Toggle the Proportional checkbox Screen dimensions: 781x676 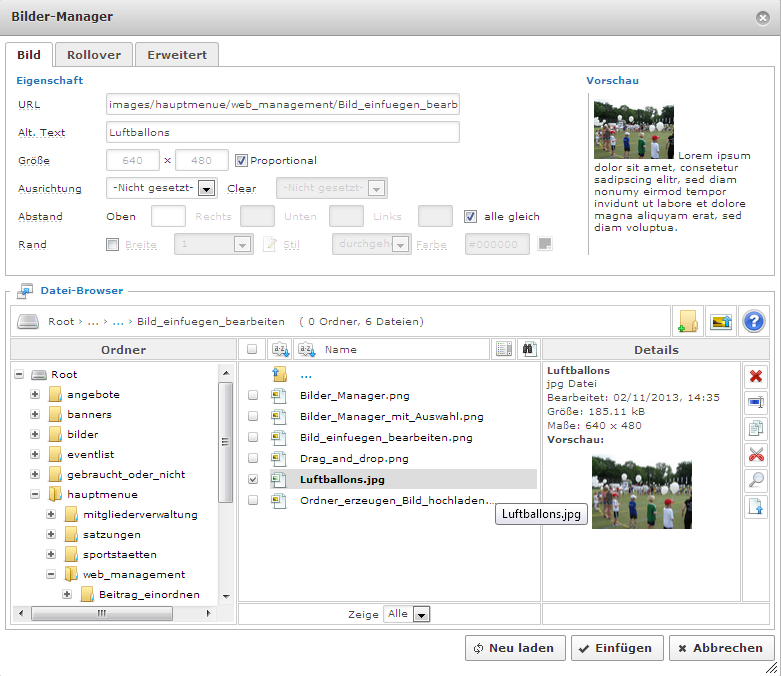point(241,160)
